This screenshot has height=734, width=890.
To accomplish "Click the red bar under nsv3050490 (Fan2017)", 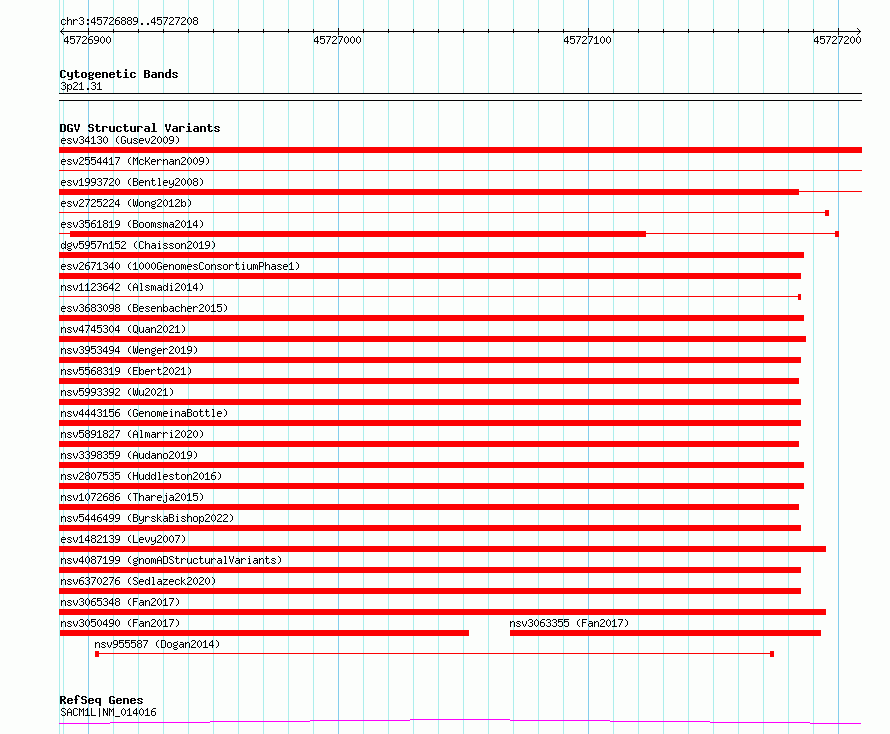I will pyautogui.click(x=264, y=633).
